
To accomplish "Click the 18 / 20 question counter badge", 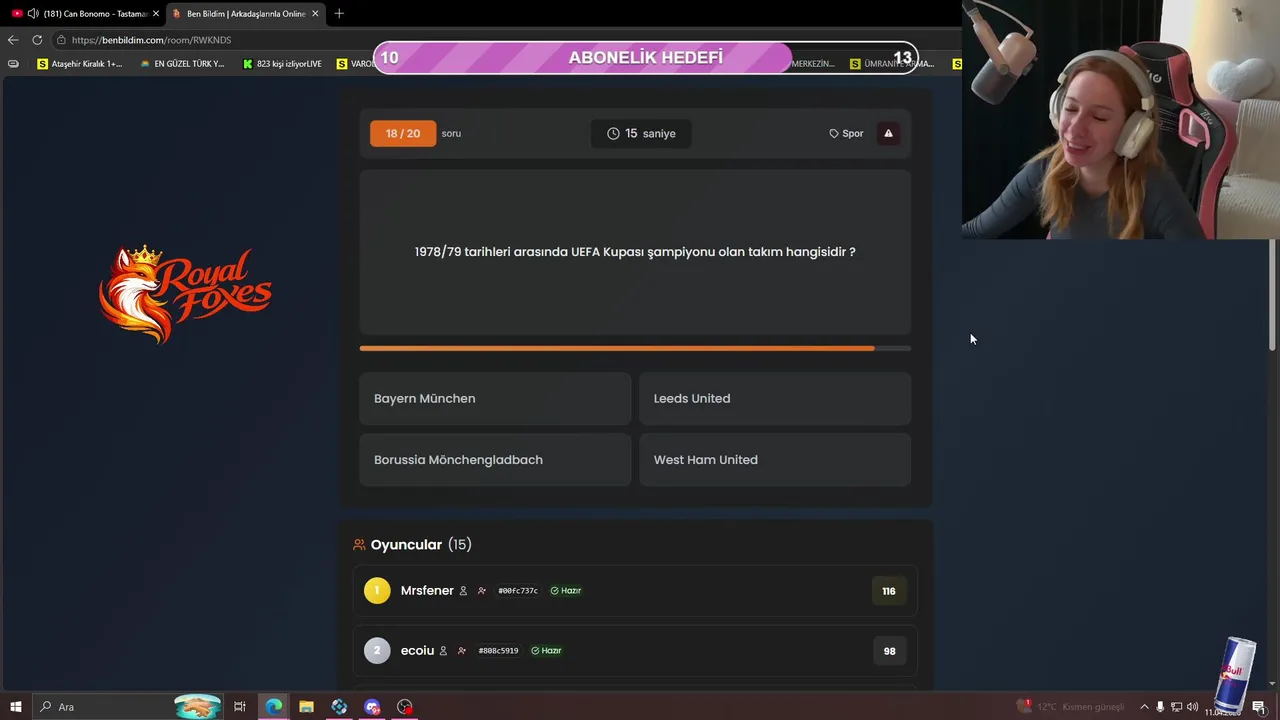I will point(403,133).
